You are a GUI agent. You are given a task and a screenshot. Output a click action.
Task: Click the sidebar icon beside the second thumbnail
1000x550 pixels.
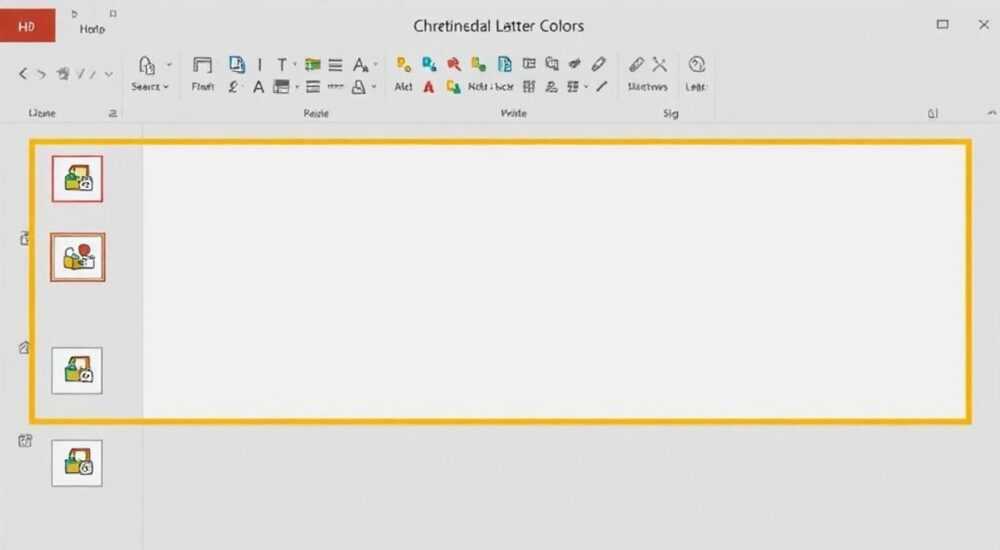[24, 239]
